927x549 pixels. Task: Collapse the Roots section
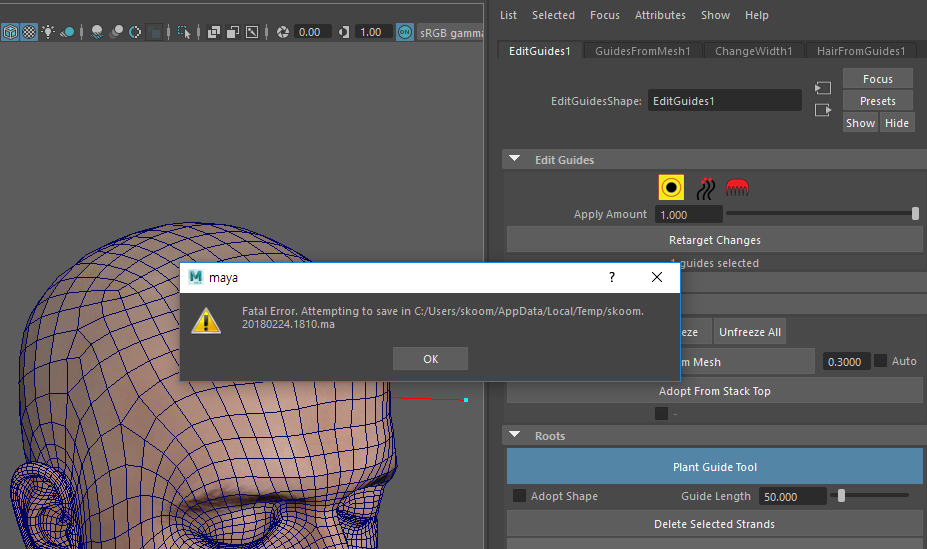(515, 436)
